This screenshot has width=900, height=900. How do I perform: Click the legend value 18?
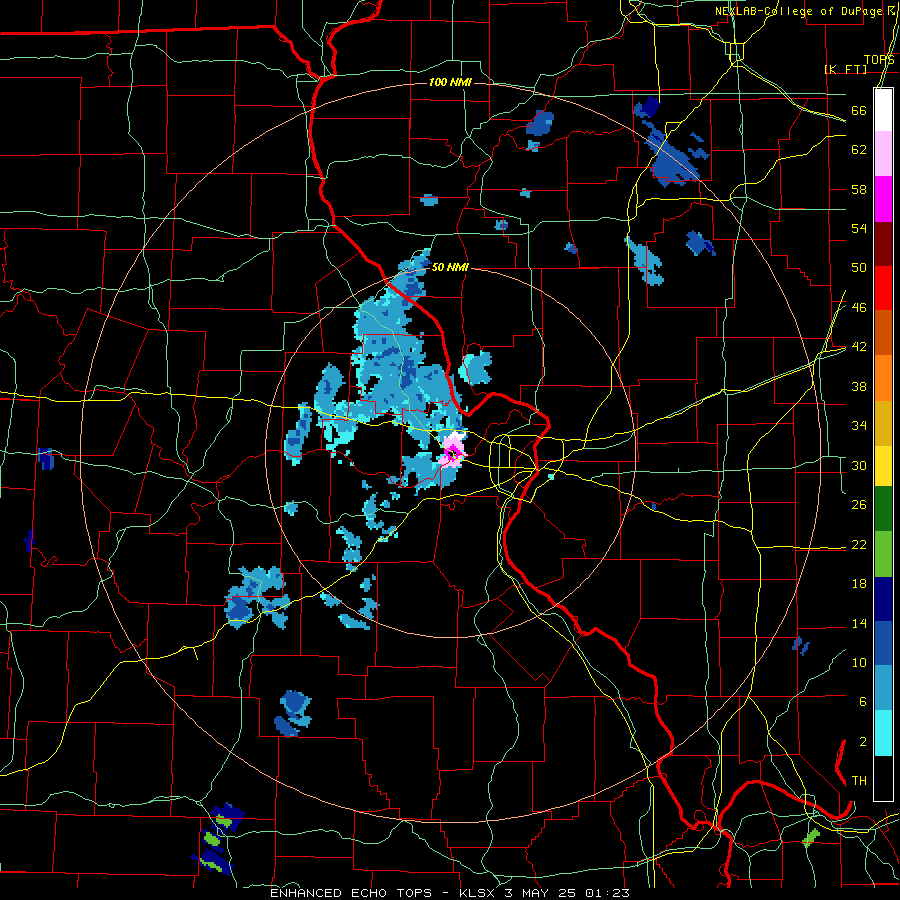point(859,584)
